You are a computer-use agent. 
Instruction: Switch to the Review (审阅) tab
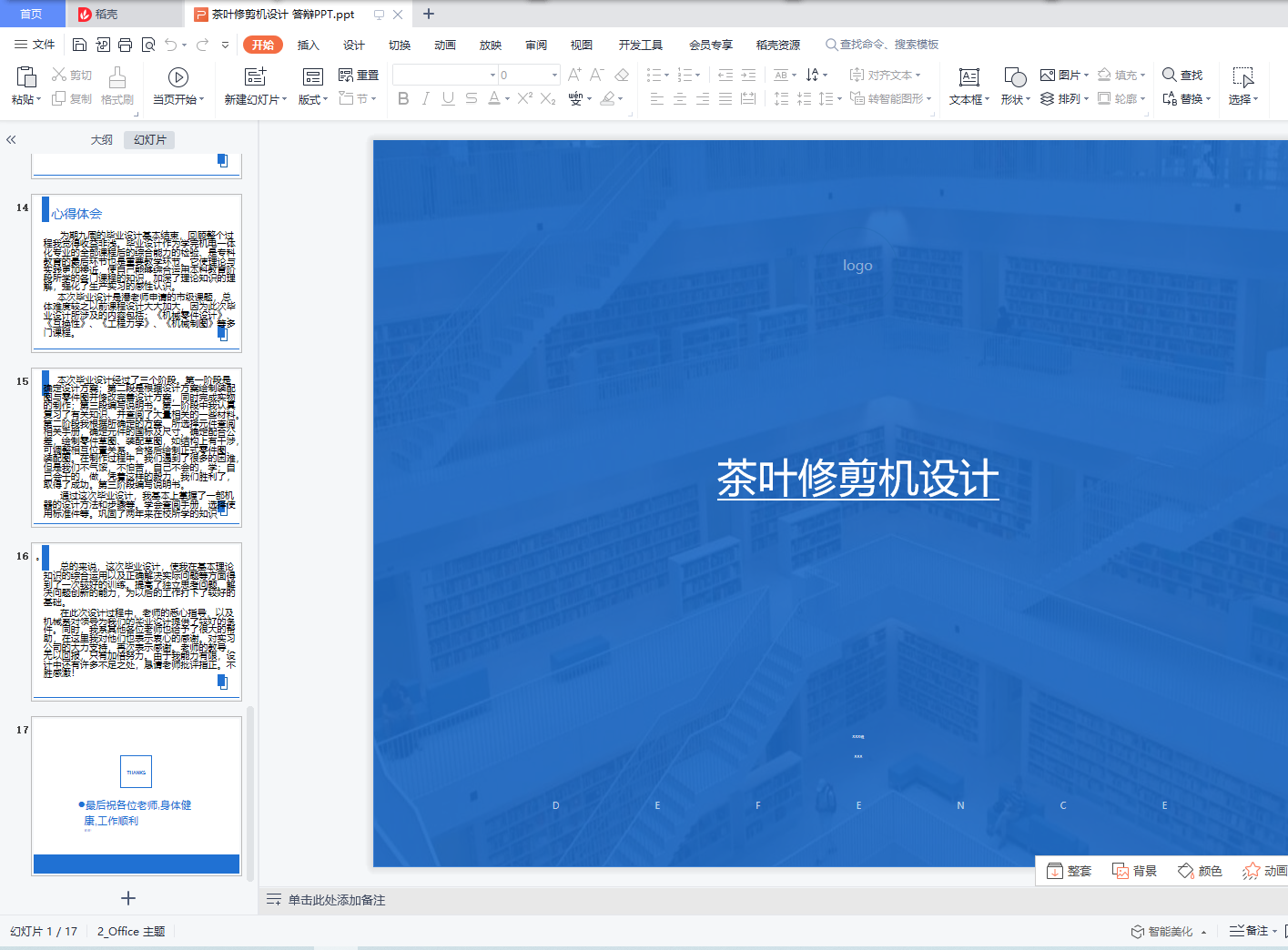point(536,45)
